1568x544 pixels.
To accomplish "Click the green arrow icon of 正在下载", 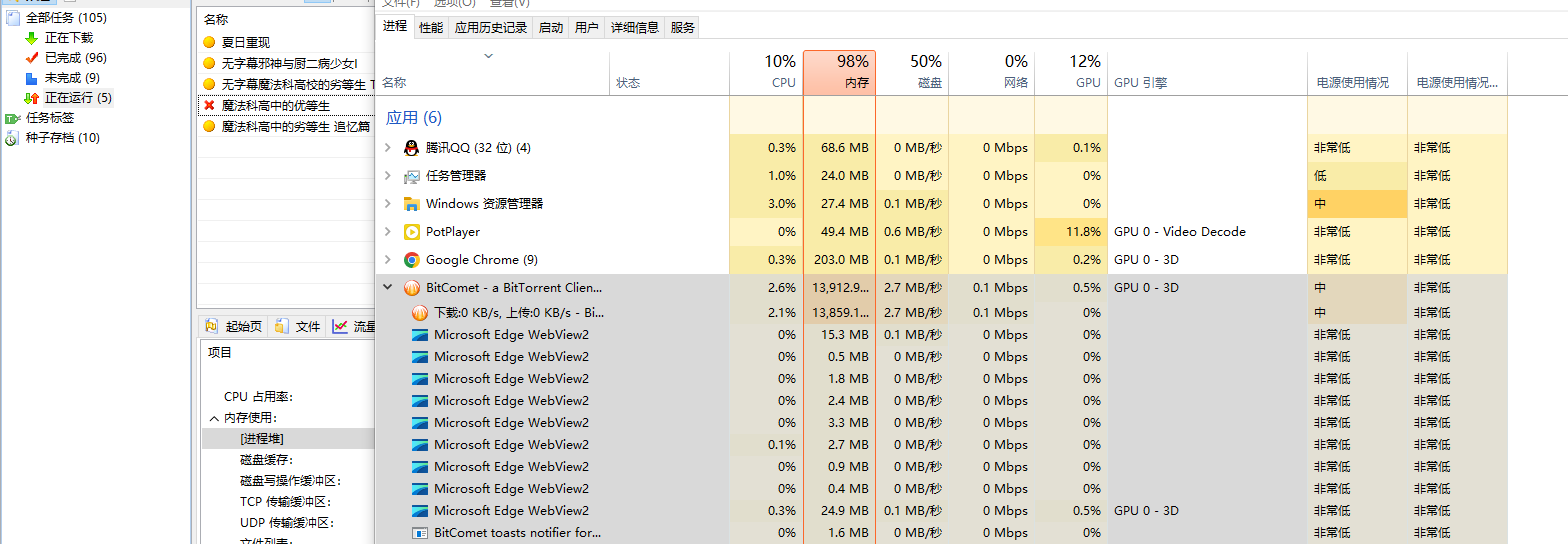I will (32, 38).
